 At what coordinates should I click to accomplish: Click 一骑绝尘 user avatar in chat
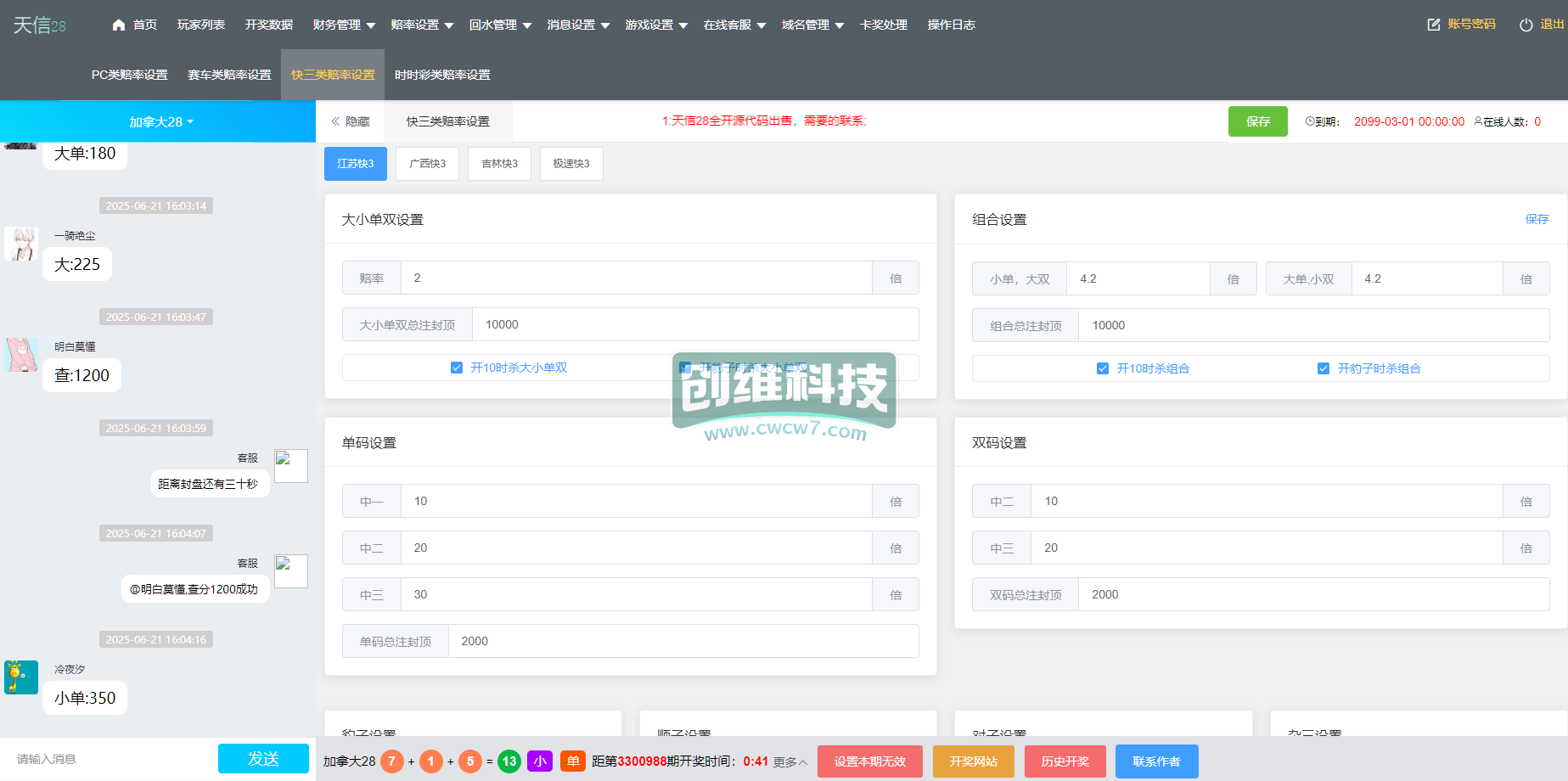(x=21, y=244)
